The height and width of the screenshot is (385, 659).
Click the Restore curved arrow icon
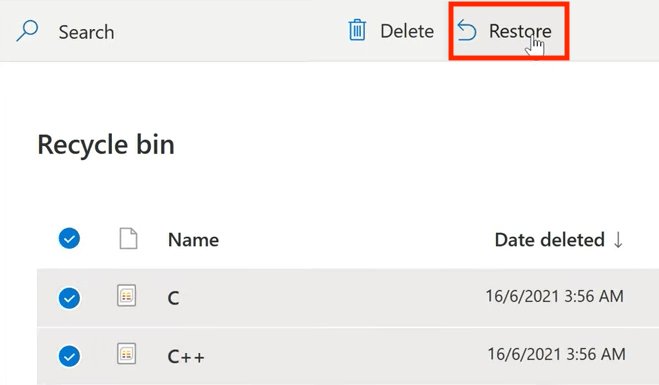(x=467, y=31)
